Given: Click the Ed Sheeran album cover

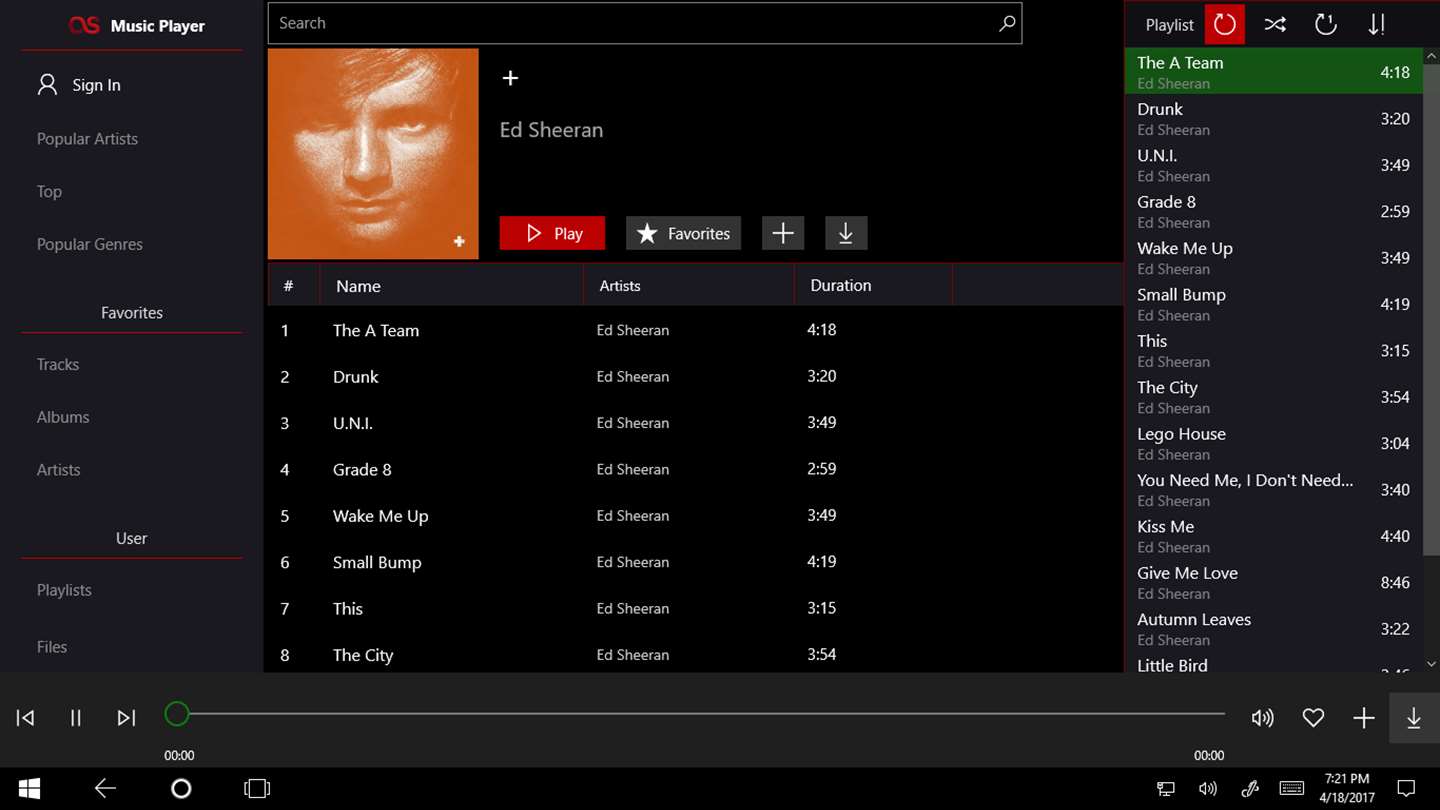Looking at the screenshot, I should click(373, 154).
